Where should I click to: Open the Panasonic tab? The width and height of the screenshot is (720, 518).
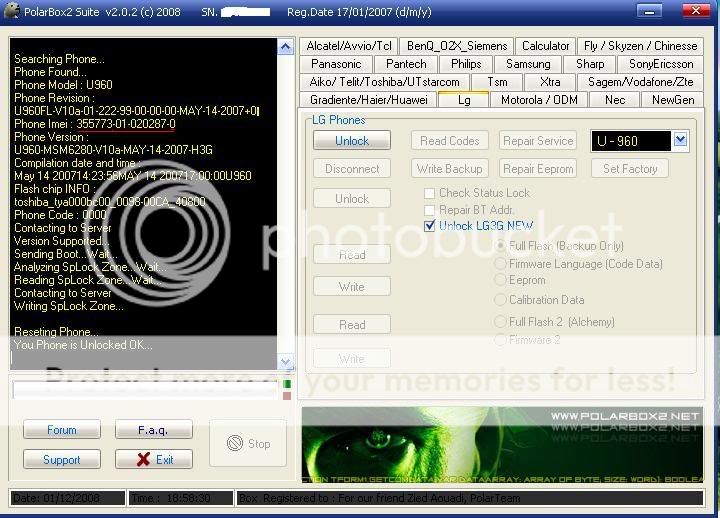tap(336, 64)
